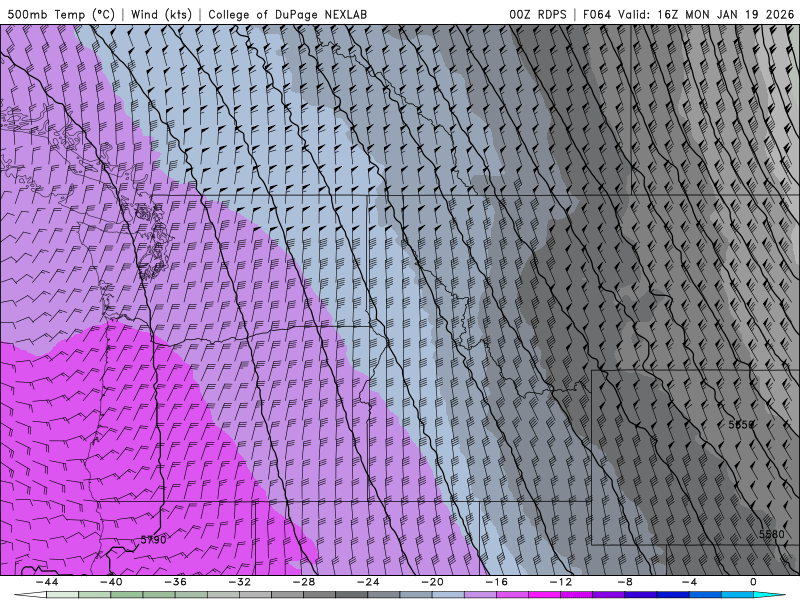Select the 'College of DuPage NEXLAB' text

(x=287, y=14)
